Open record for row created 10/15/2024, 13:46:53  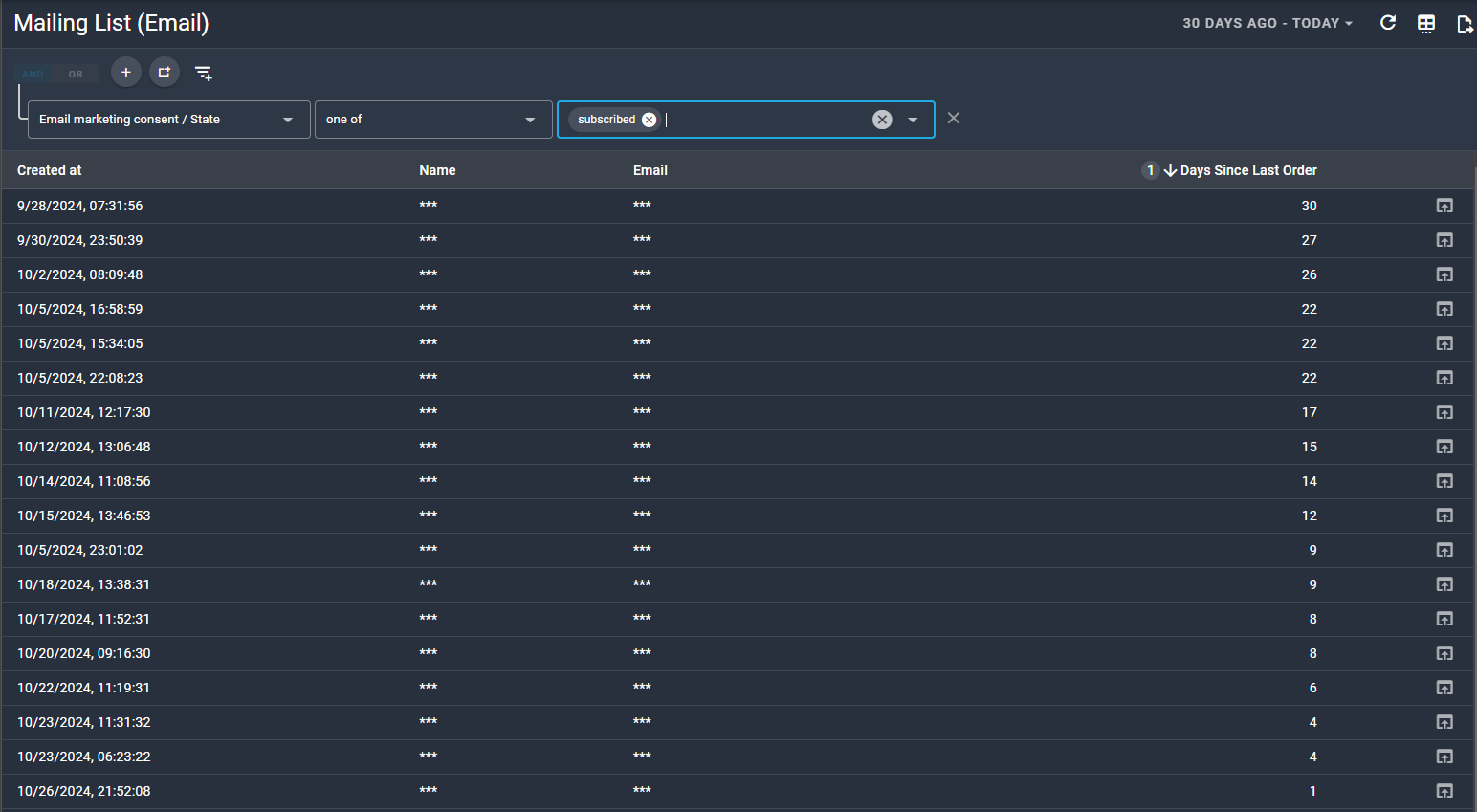tap(1444, 516)
